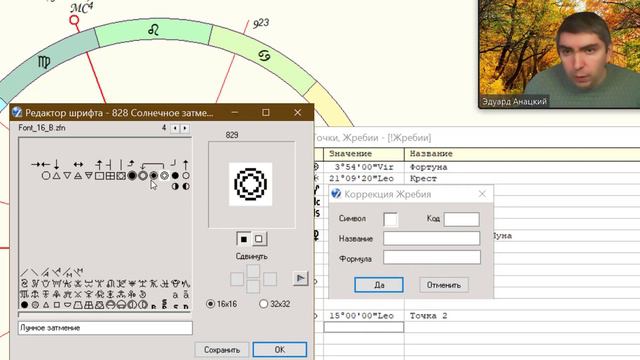Shift glyph right with Сдвинуть button

270,279
